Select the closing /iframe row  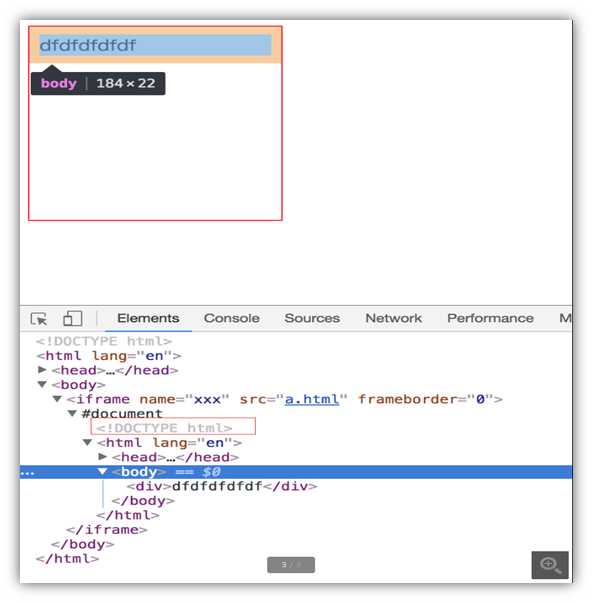coord(107,530)
